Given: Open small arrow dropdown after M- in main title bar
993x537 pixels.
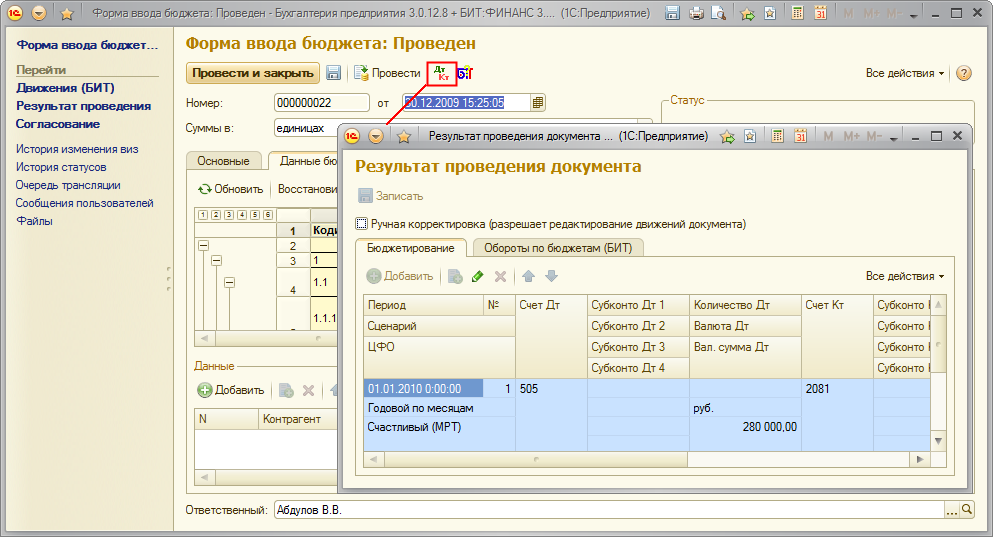Looking at the screenshot, I should 913,15.
